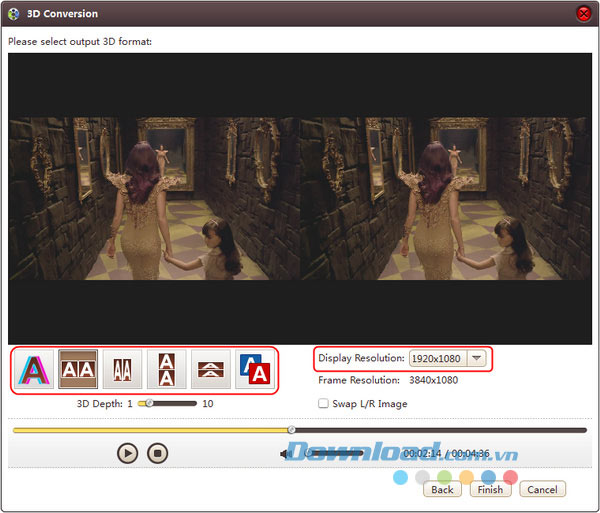Click the 1920x1080 resolution field

pyautogui.click(x=438, y=358)
